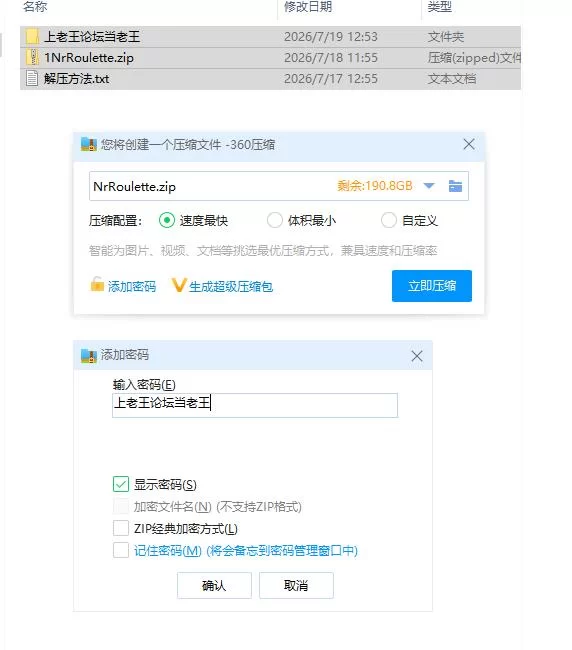Enable ZIP经典加密方式 checkbox
This screenshot has height=650, width=572.
pyautogui.click(x=121, y=528)
